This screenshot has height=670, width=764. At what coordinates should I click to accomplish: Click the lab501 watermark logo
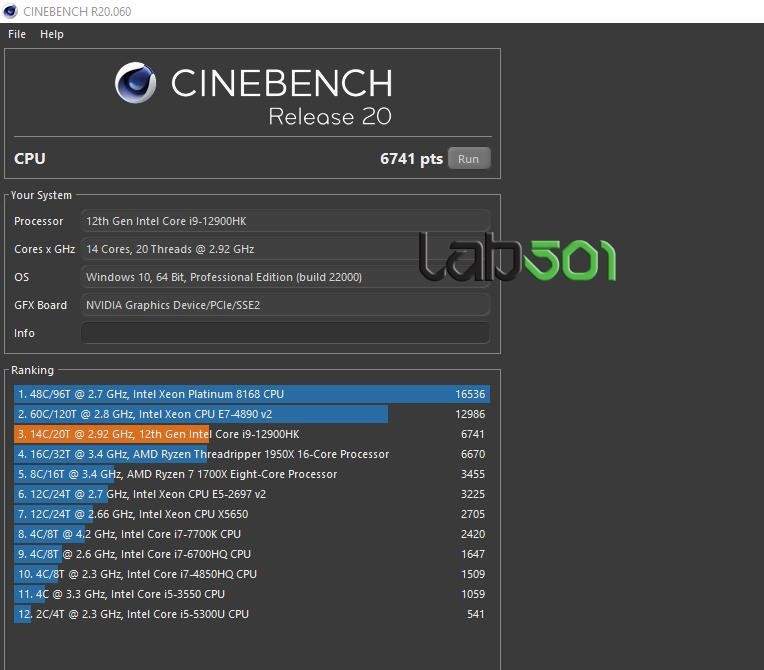coord(517,257)
